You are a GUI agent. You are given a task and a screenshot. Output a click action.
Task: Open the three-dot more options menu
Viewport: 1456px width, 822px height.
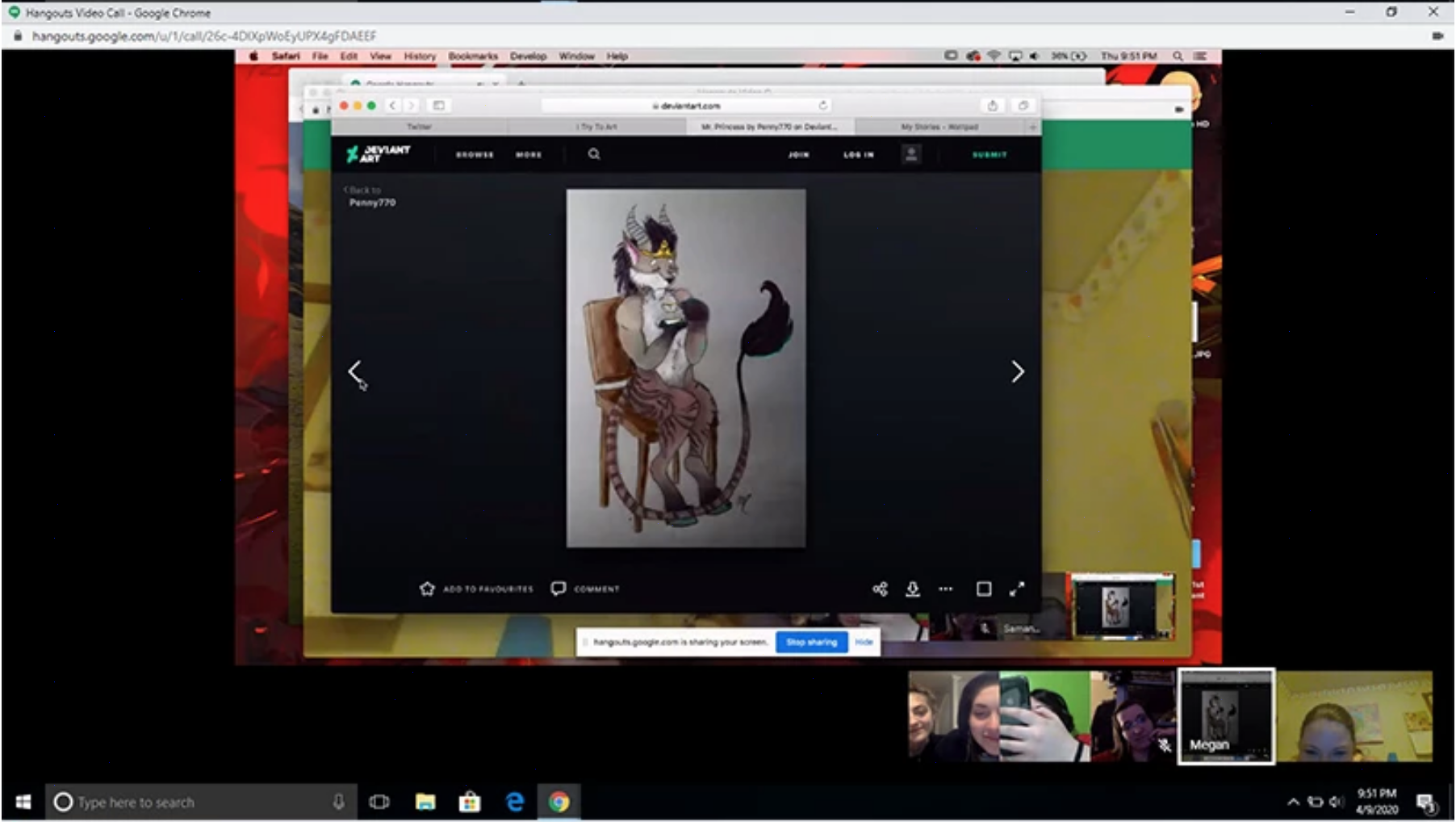point(946,589)
